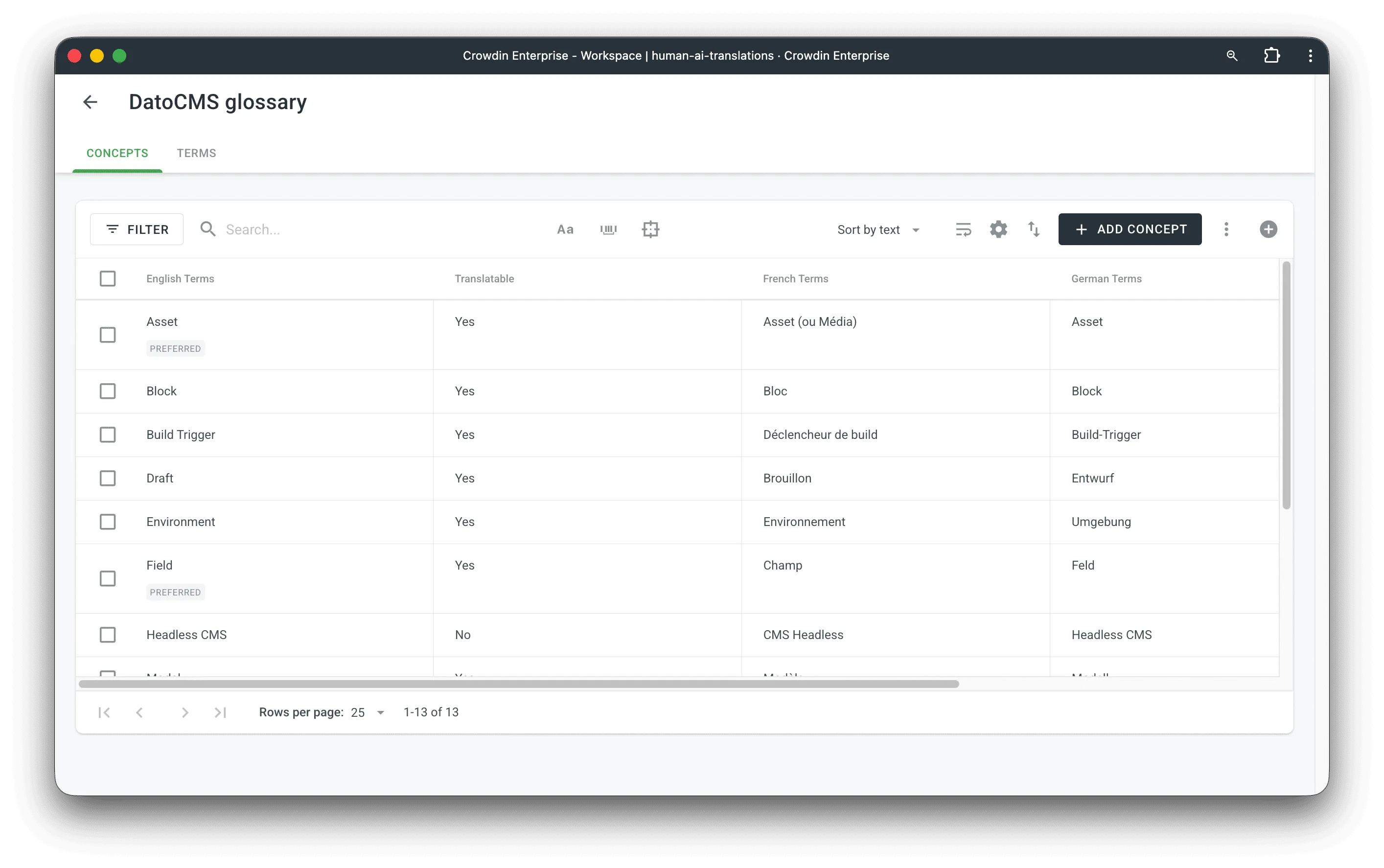The image size is (1384, 868).
Task: Click the back arrow next to DatoCMS glossary
Action: click(x=90, y=102)
